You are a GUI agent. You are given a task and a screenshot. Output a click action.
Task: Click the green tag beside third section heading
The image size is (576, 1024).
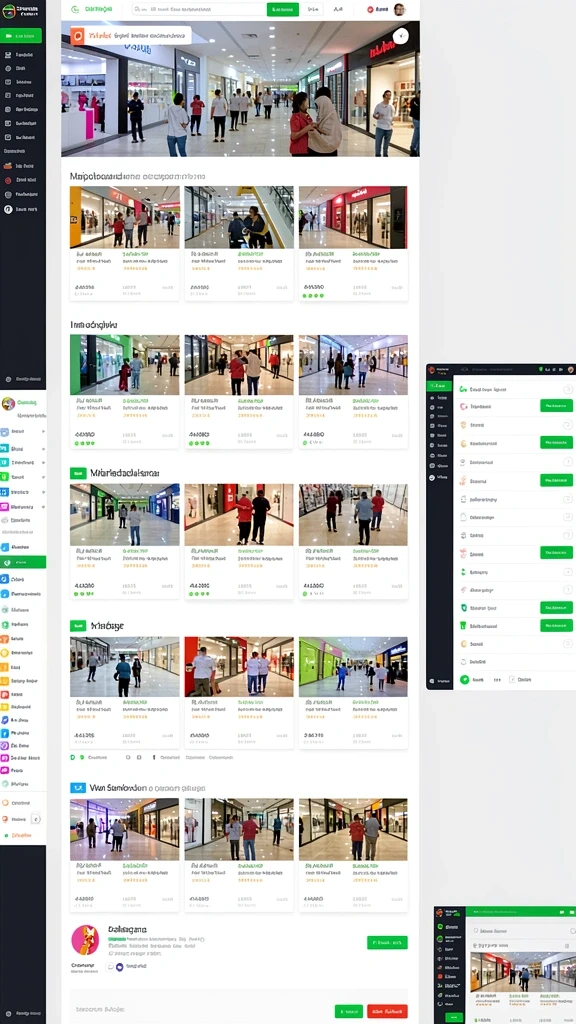coord(78,473)
